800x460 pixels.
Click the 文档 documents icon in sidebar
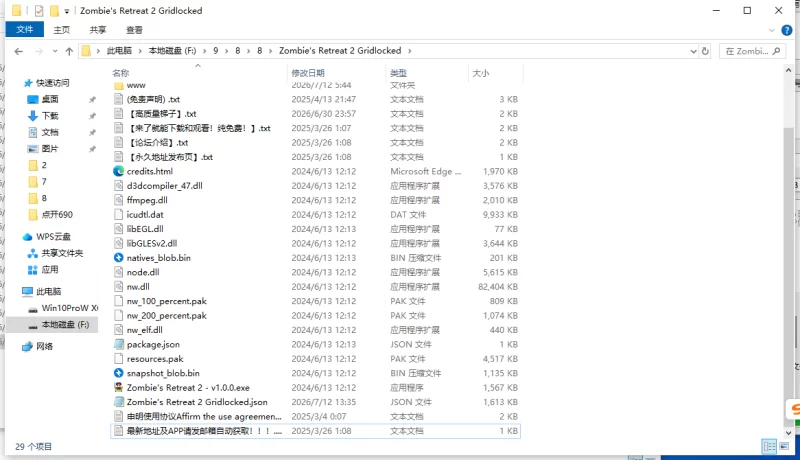point(33,132)
